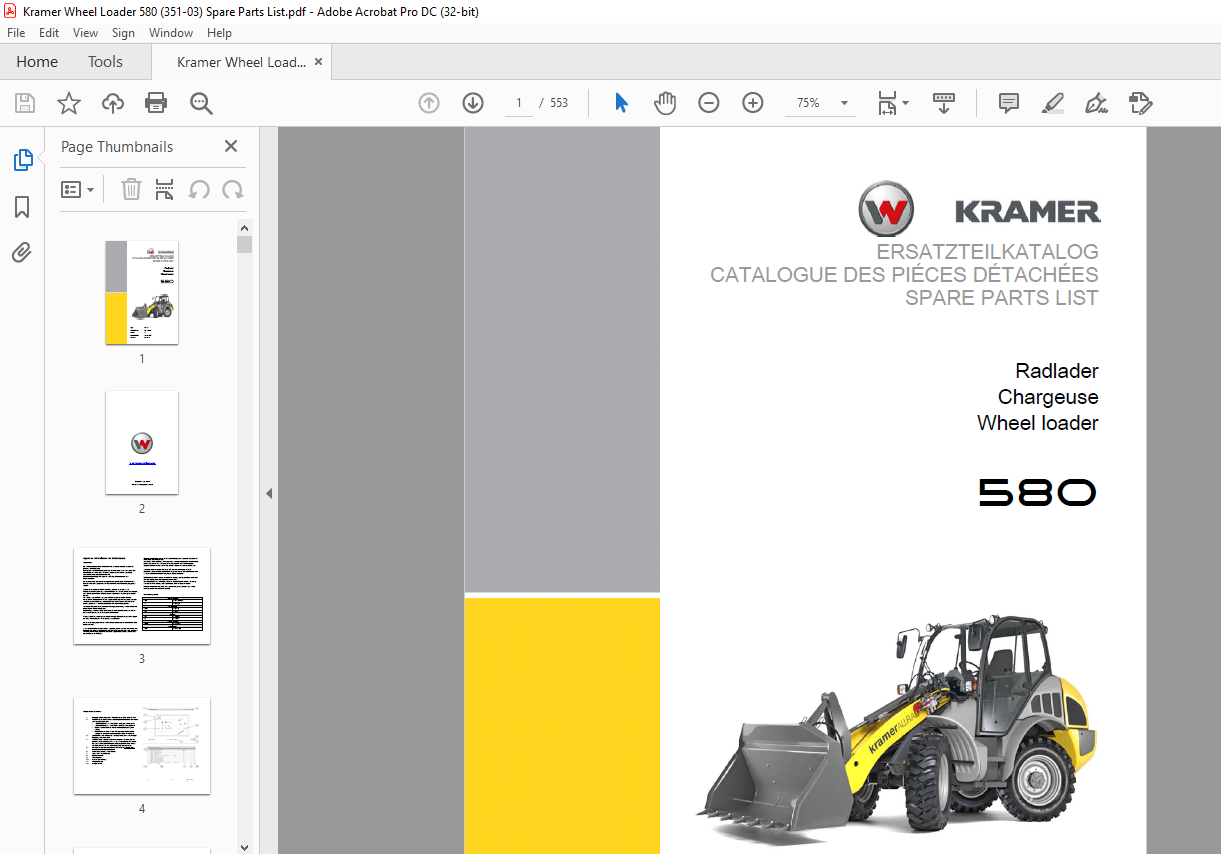Switch to scrolling read mode icon
This screenshot has width=1221, height=854.
[944, 103]
